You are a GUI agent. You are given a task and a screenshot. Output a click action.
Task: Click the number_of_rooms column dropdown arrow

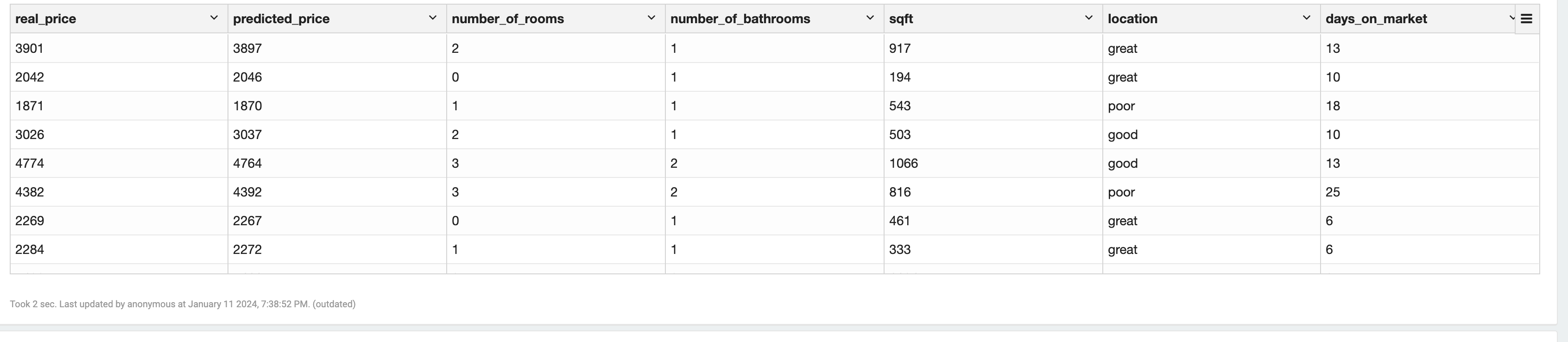point(651,18)
